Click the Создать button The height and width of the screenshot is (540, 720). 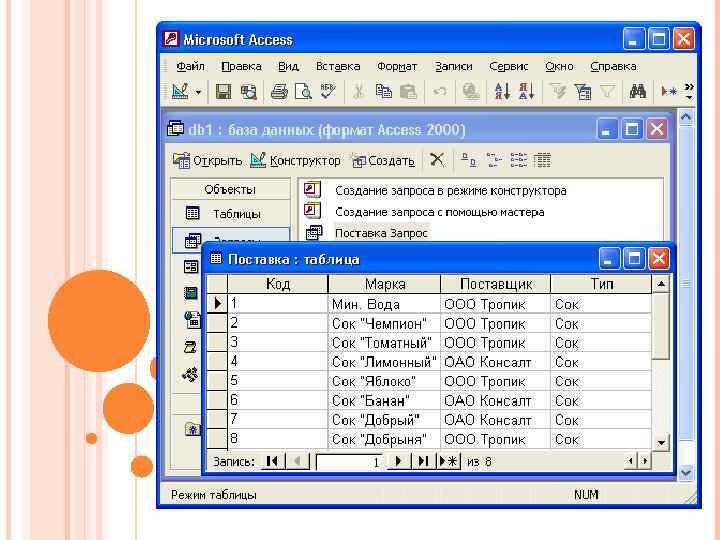tap(382, 161)
